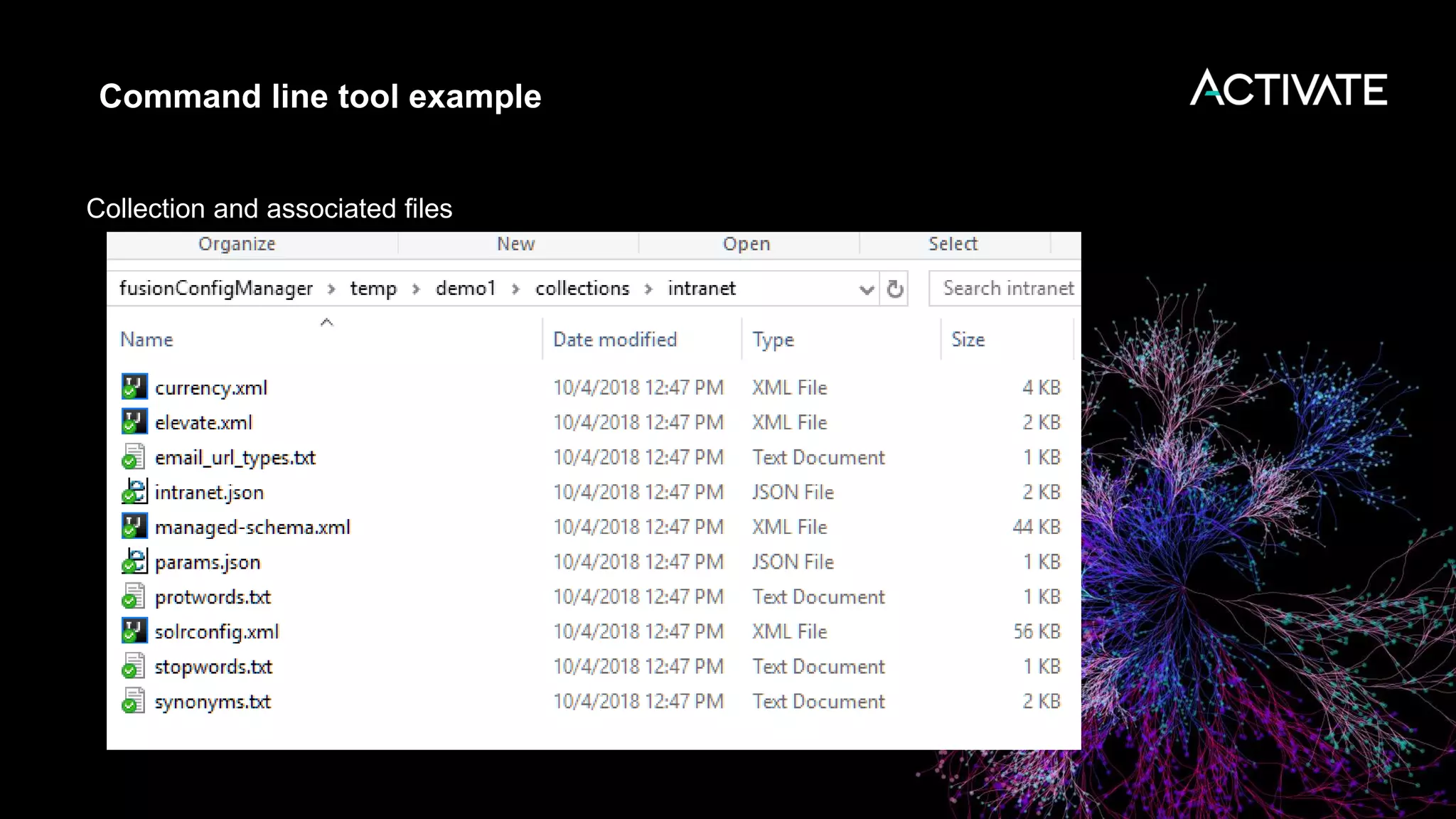
Task: Click the 44 KB size of managed-schema.xml
Action: [x=1037, y=527]
